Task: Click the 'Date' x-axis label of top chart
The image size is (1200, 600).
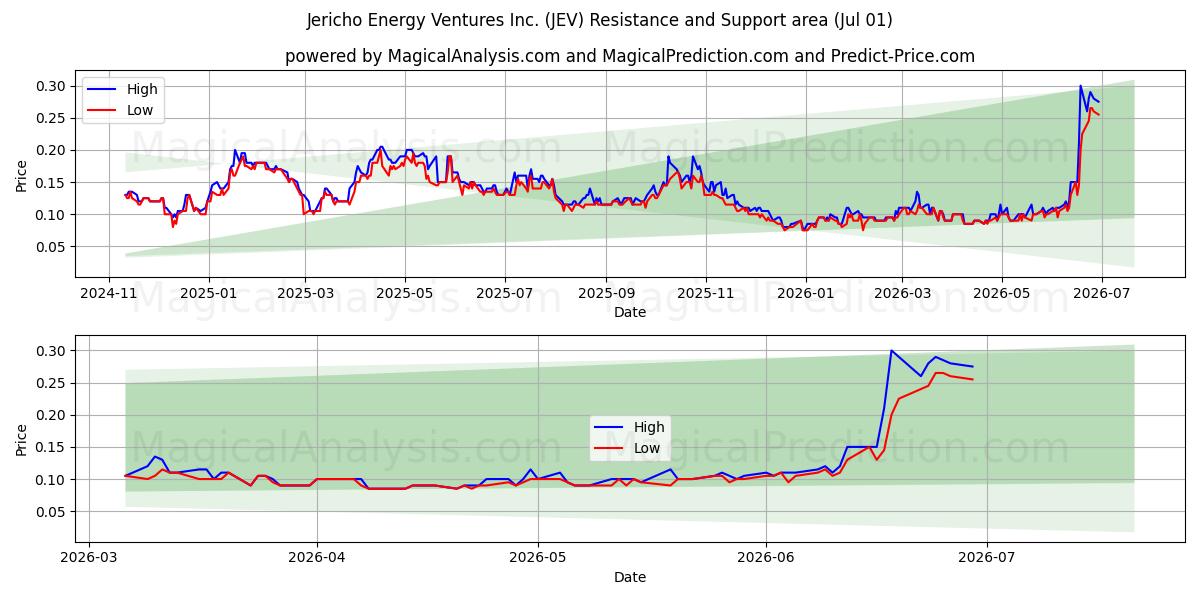Action: pyautogui.click(x=630, y=312)
